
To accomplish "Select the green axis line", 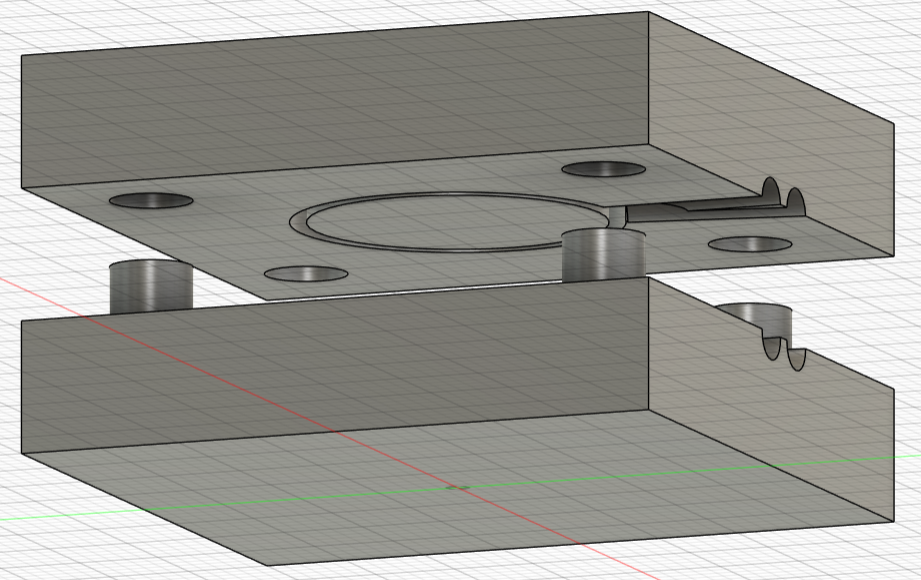I will point(460,487).
